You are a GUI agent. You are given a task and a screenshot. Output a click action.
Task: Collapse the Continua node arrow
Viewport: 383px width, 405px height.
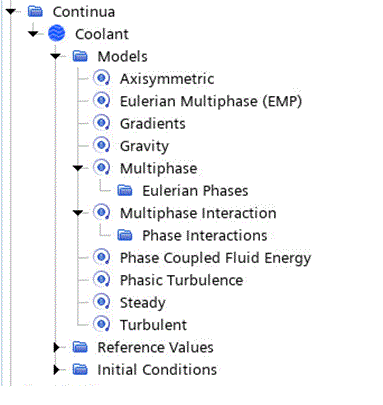pos(10,12)
